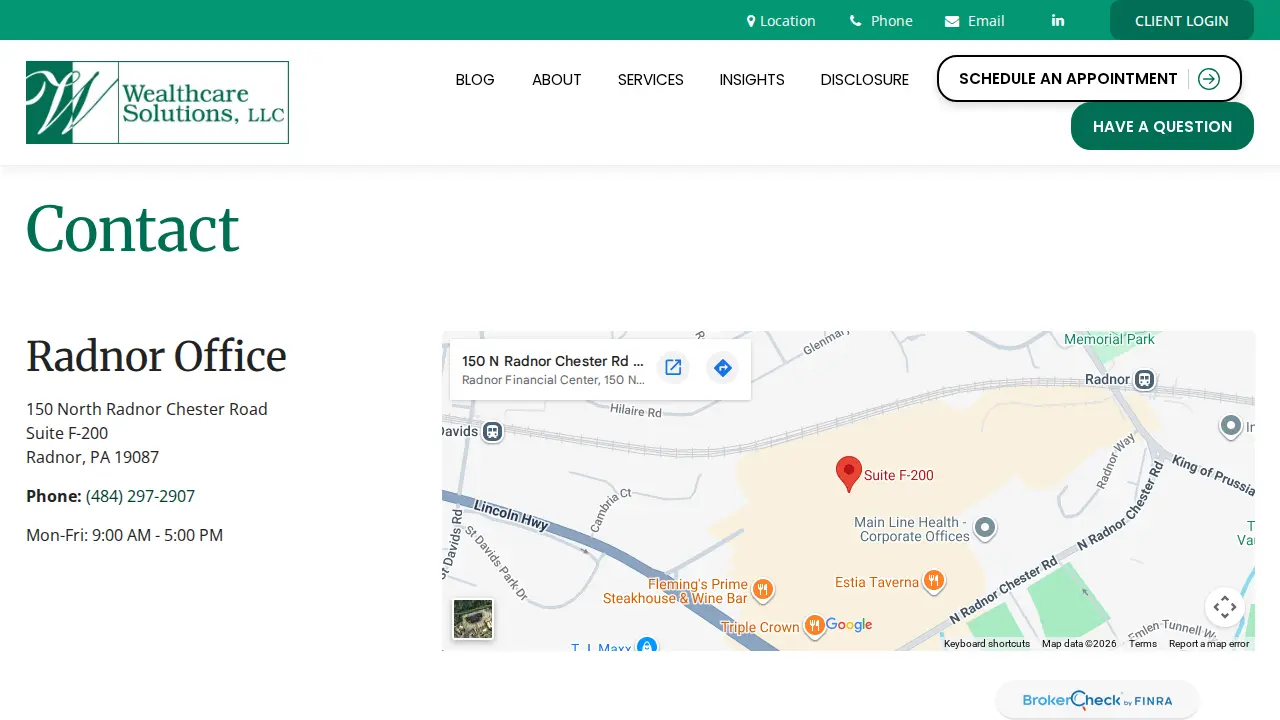
Task: Click SCHEDULE AN APPOINTMENT button
Action: click(1089, 79)
